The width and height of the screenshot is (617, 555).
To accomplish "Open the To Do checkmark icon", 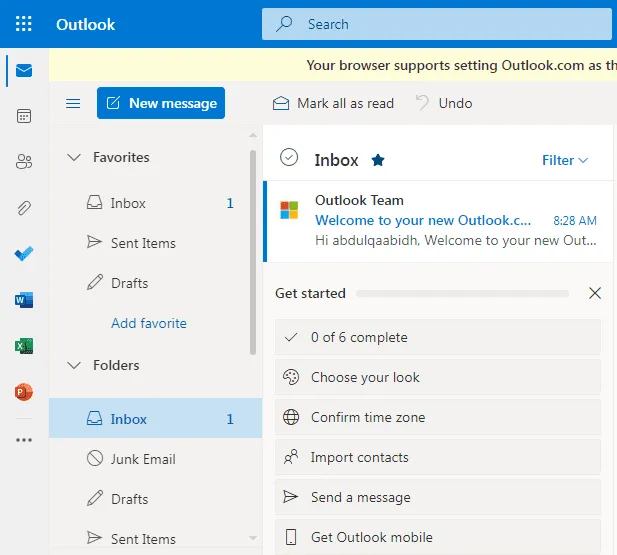I will click(24, 254).
